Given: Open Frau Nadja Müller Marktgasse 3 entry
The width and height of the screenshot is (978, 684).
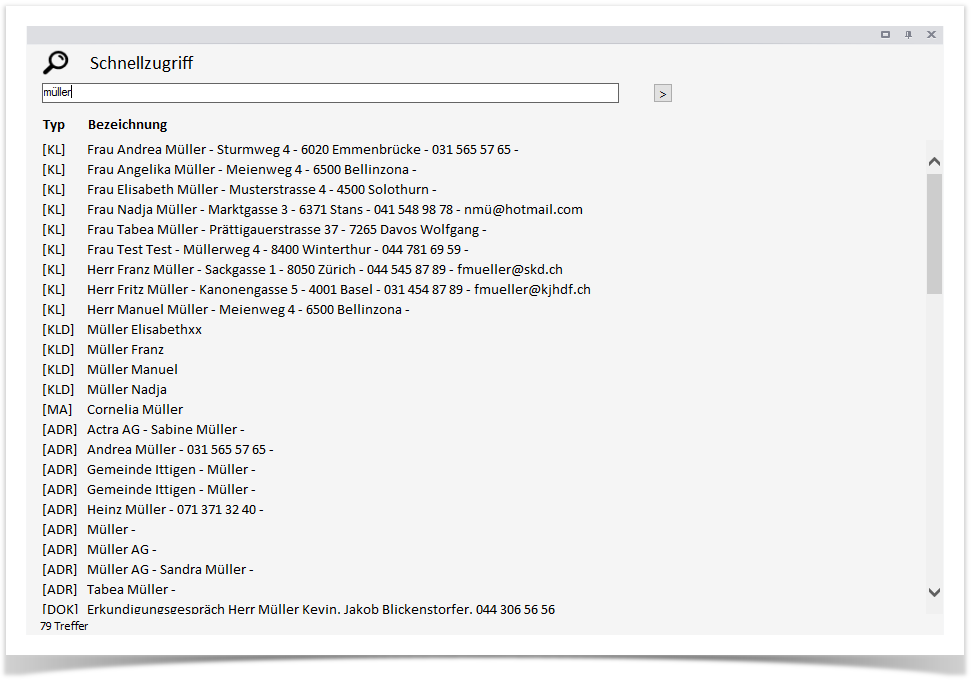Looking at the screenshot, I should tap(335, 210).
